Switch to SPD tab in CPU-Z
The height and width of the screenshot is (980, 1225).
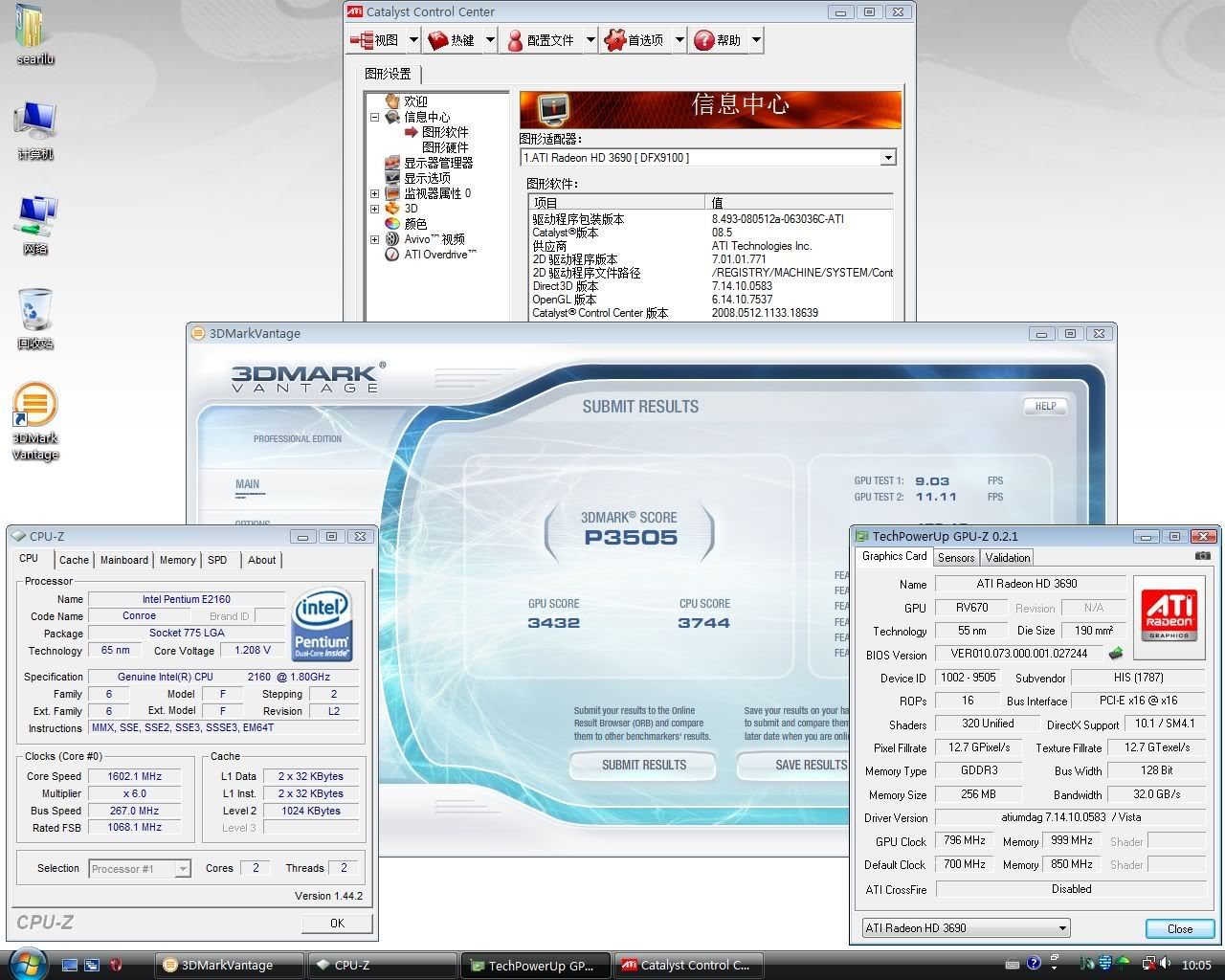[218, 560]
